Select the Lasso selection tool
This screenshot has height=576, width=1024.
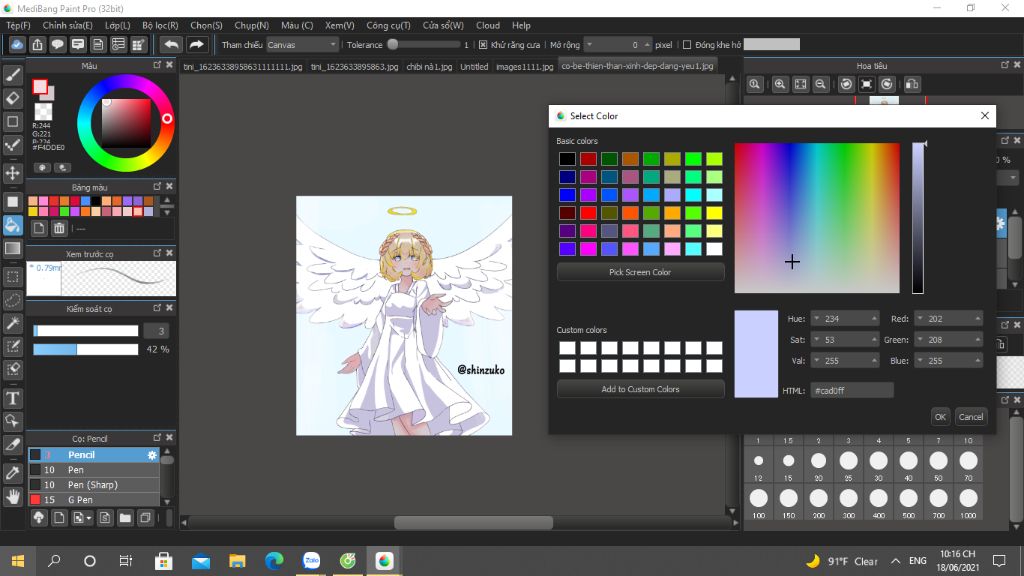[x=12, y=300]
